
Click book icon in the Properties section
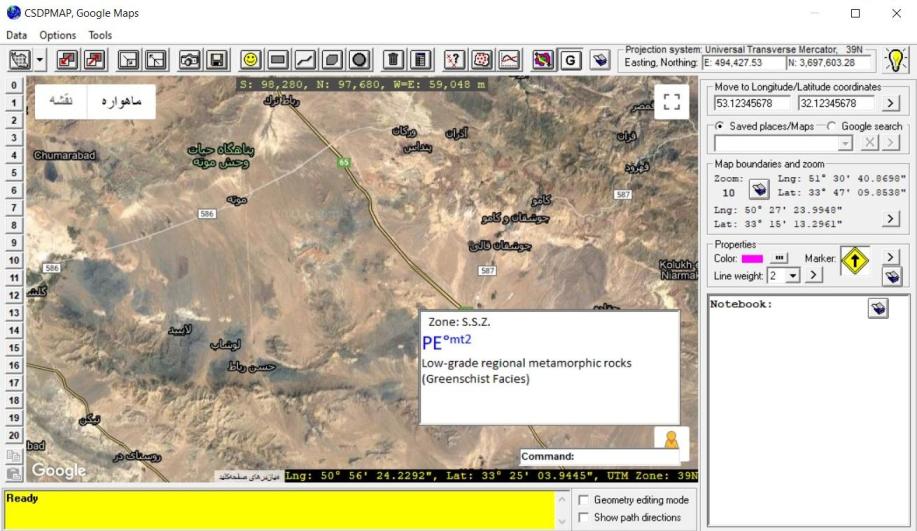(x=892, y=276)
